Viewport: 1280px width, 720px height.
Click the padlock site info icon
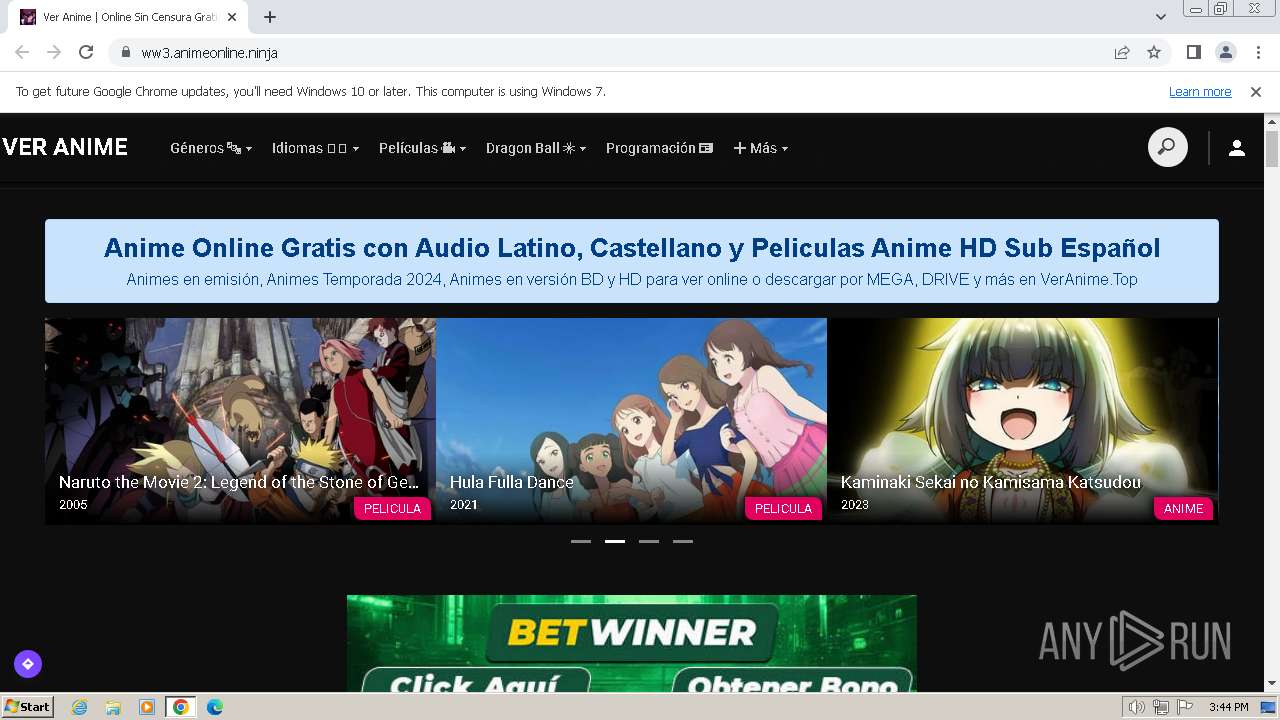126,52
